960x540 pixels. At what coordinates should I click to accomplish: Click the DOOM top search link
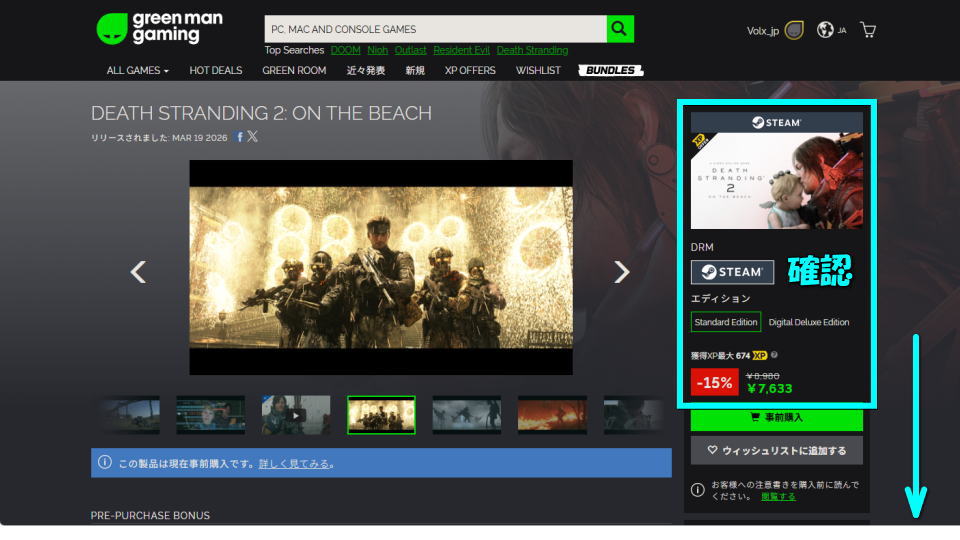[345, 50]
